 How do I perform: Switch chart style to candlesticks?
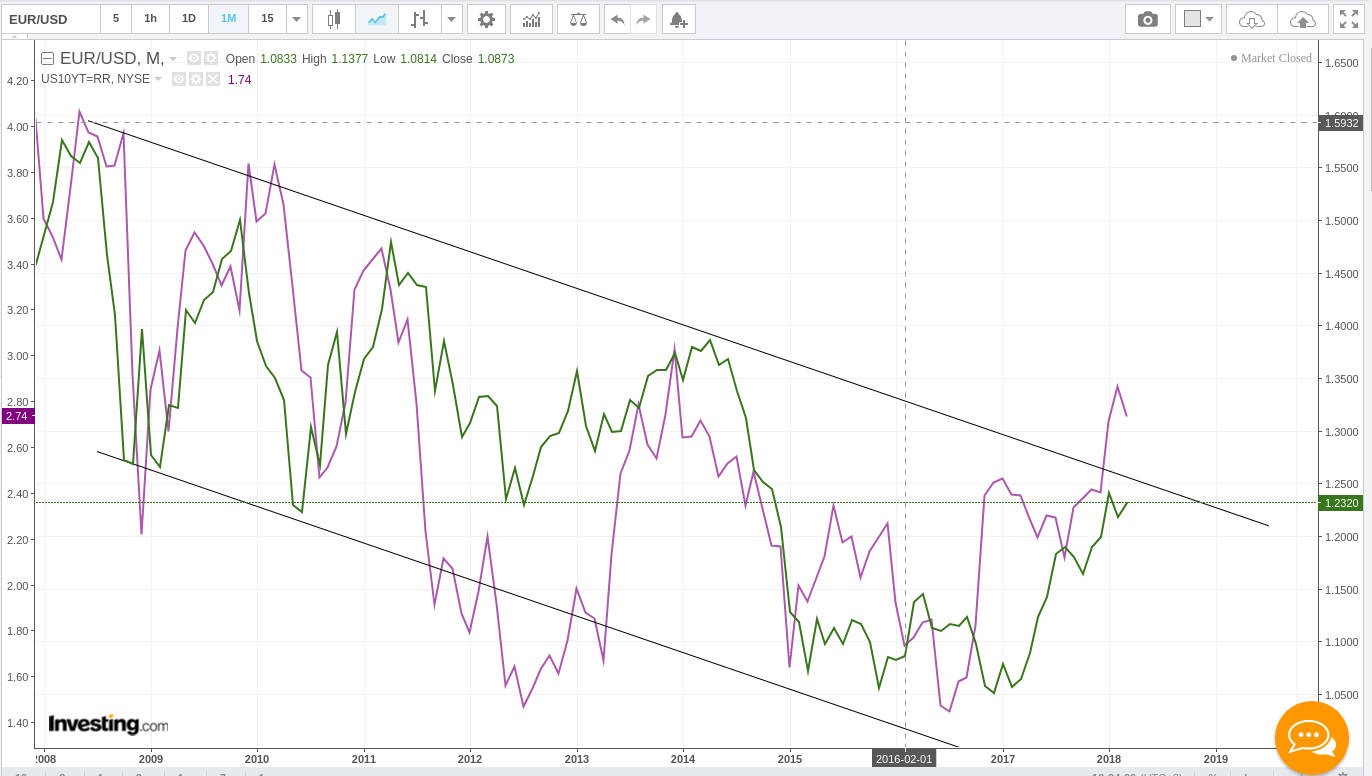point(334,19)
